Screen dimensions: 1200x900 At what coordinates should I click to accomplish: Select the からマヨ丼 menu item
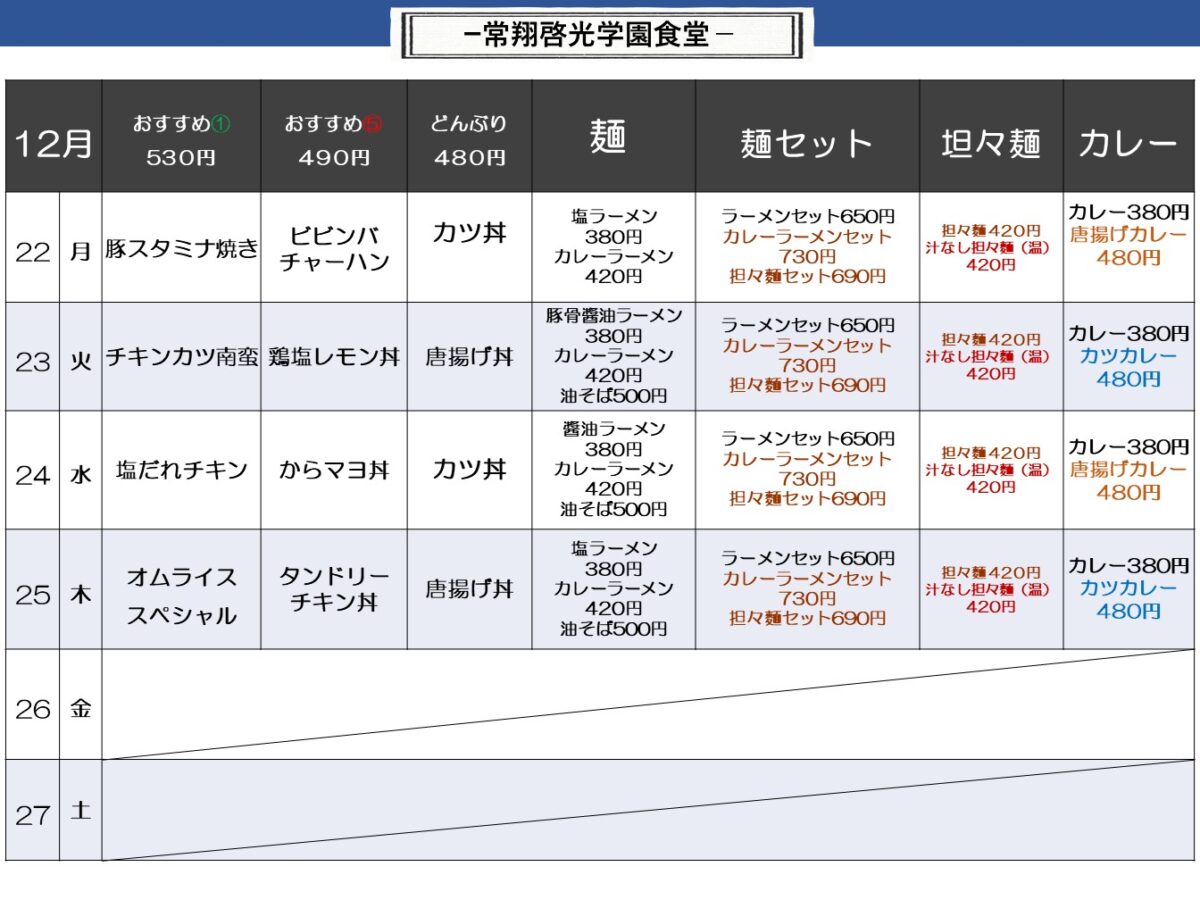click(x=333, y=470)
